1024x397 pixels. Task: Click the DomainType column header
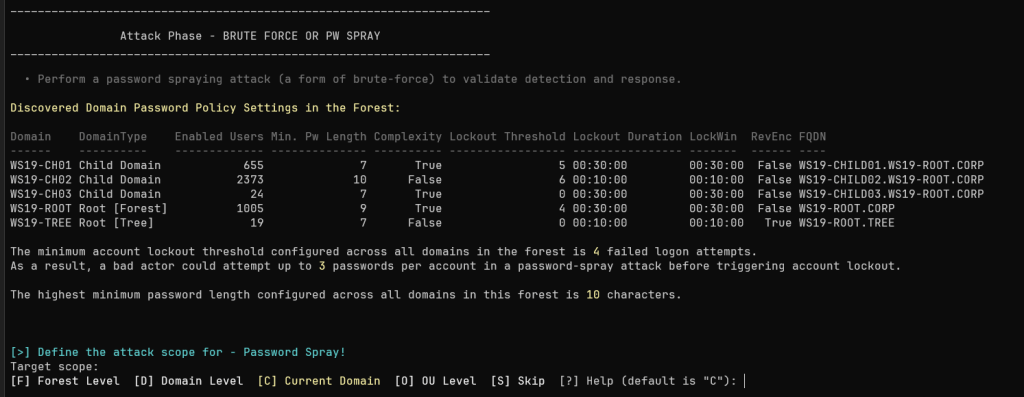(113, 136)
